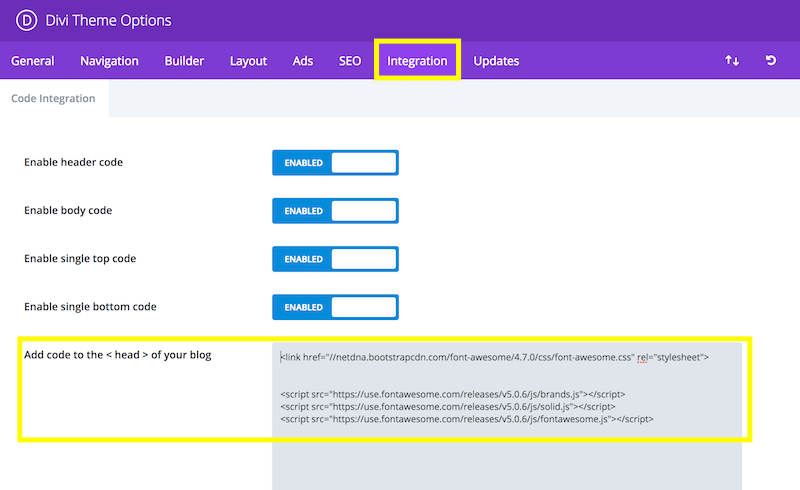Go to the Layout tab
This screenshot has height=490, width=800.
click(248, 61)
